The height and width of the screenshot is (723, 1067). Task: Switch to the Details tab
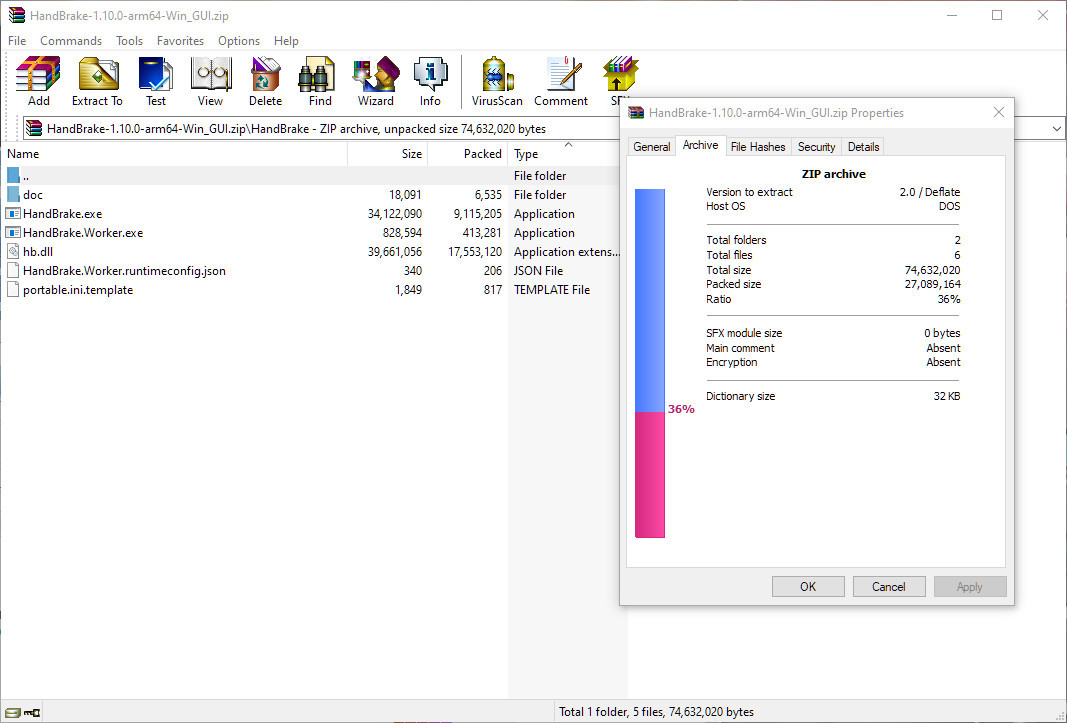pos(864,146)
